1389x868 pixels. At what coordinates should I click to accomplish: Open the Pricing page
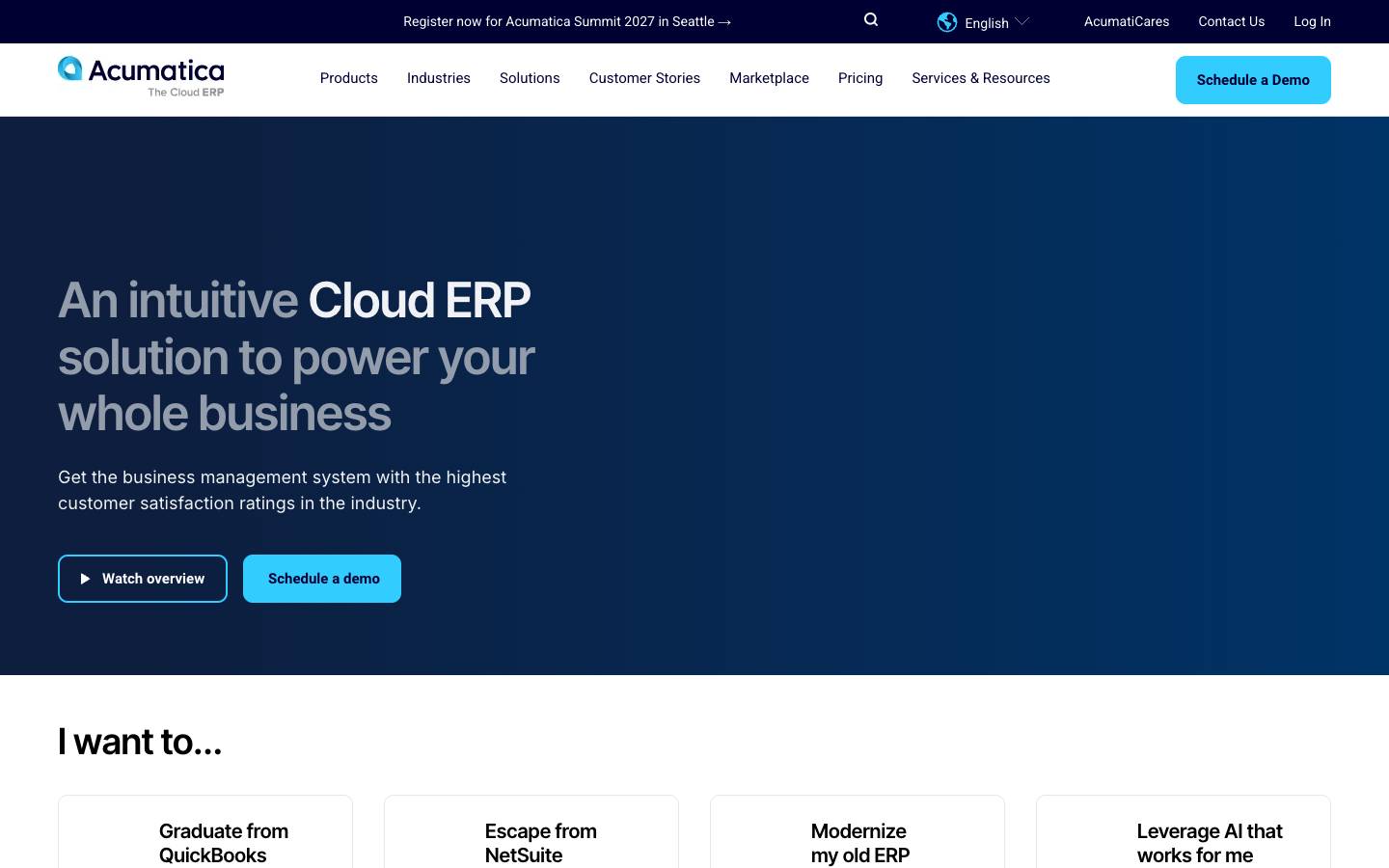click(860, 78)
